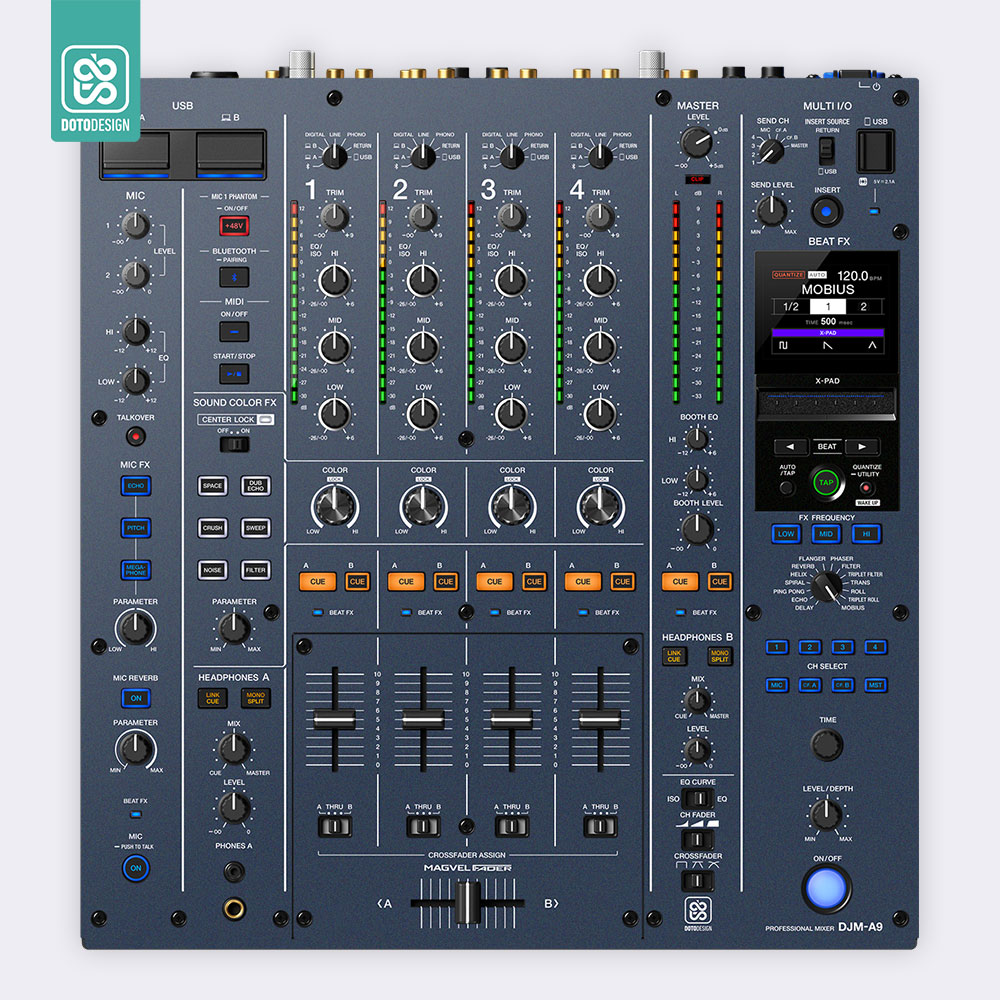
Task: Enable Headphones A MONO SPLIT
Action: coord(256,698)
